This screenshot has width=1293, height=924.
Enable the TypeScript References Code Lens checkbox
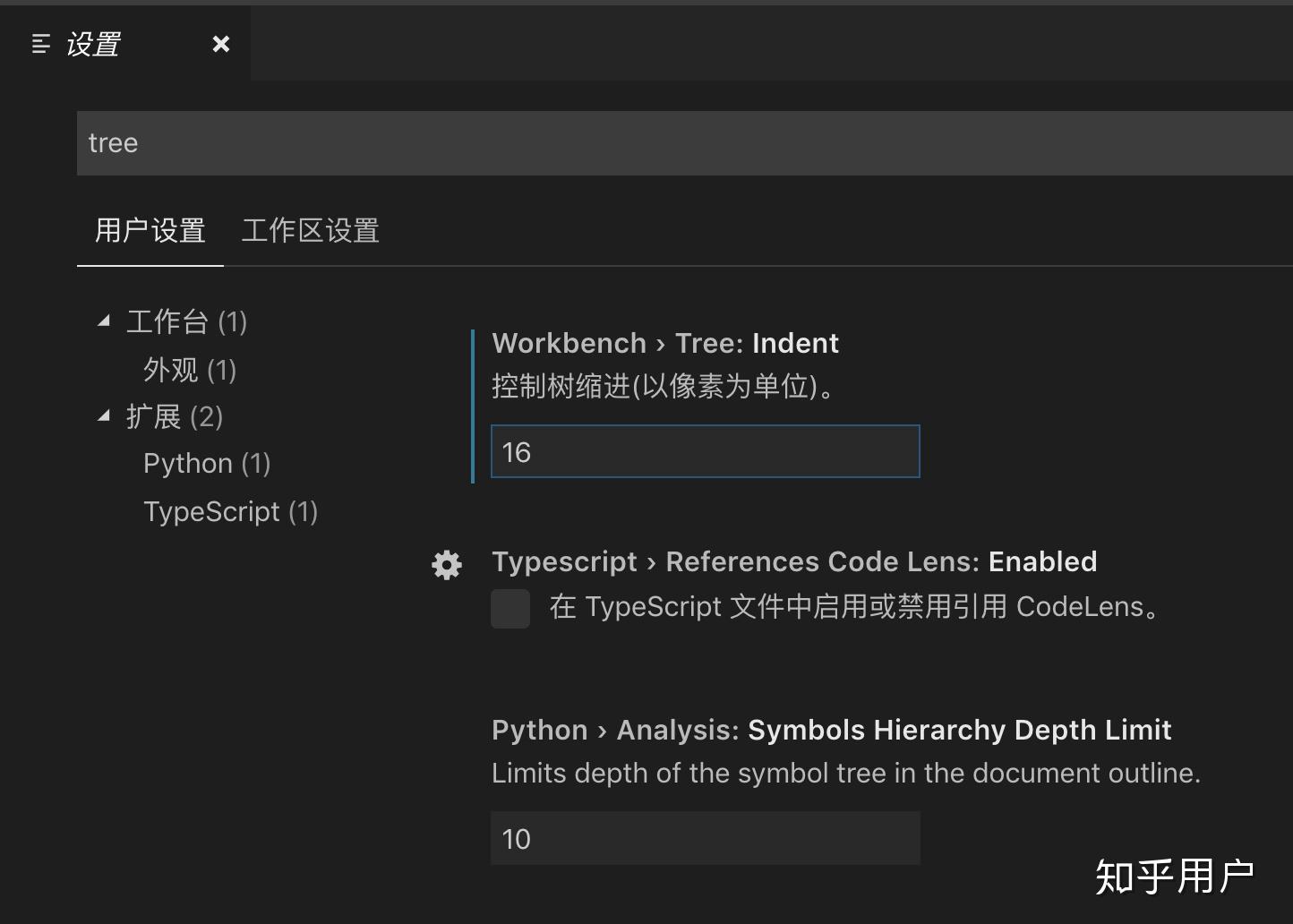[x=510, y=608]
